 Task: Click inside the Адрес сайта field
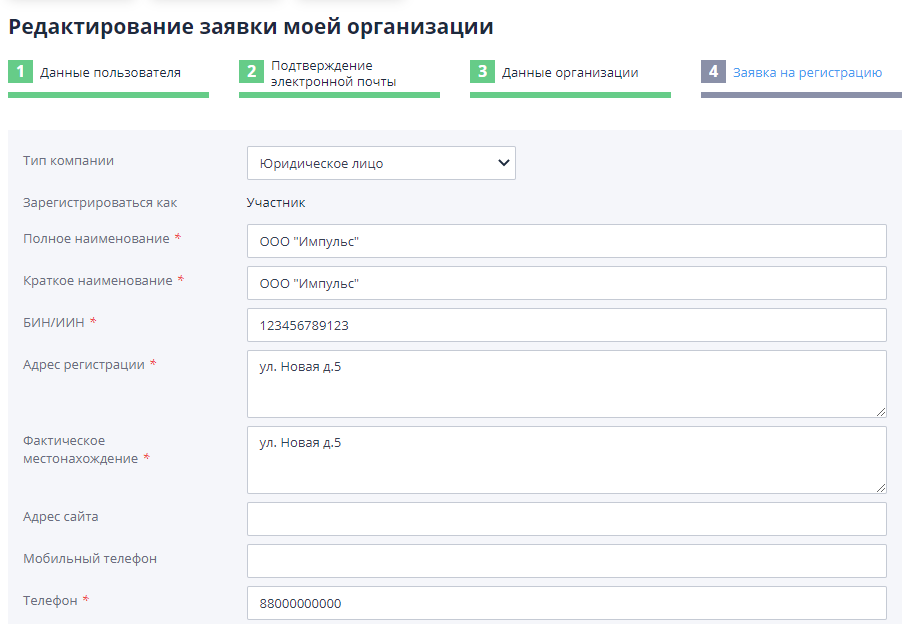(x=565, y=518)
